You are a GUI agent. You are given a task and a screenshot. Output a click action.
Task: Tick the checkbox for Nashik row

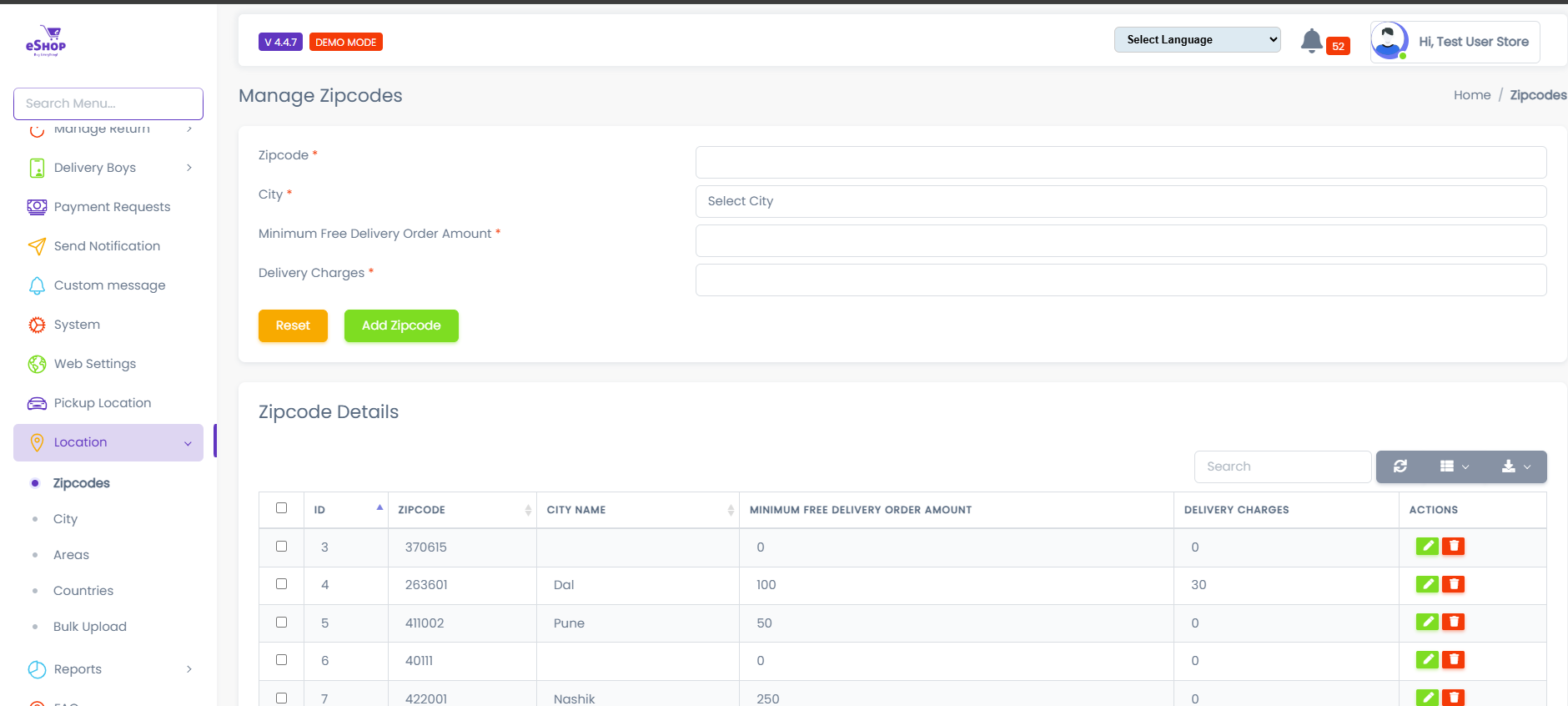[x=281, y=698]
